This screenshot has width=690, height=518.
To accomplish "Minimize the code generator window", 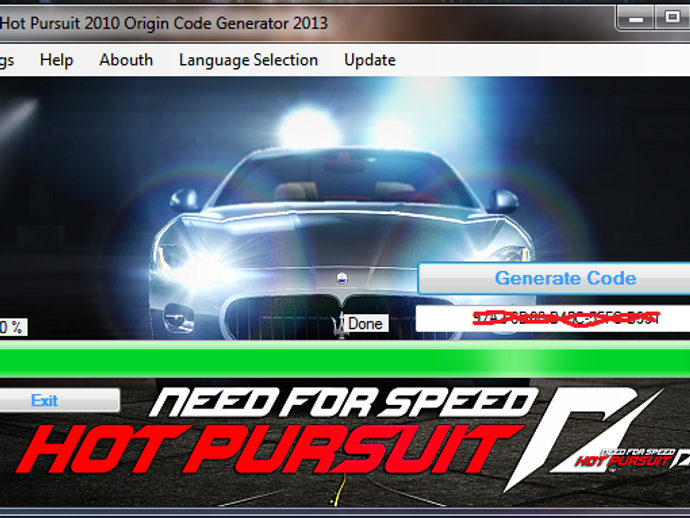I will 636,18.
